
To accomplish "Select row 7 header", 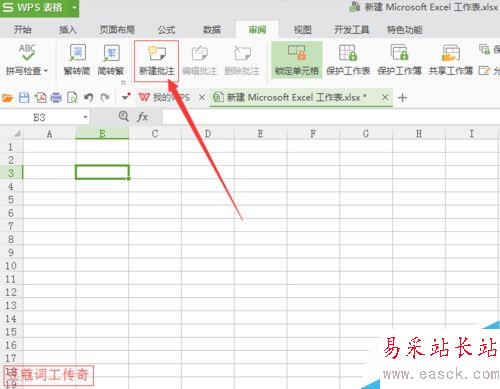I will (x=11, y=226).
